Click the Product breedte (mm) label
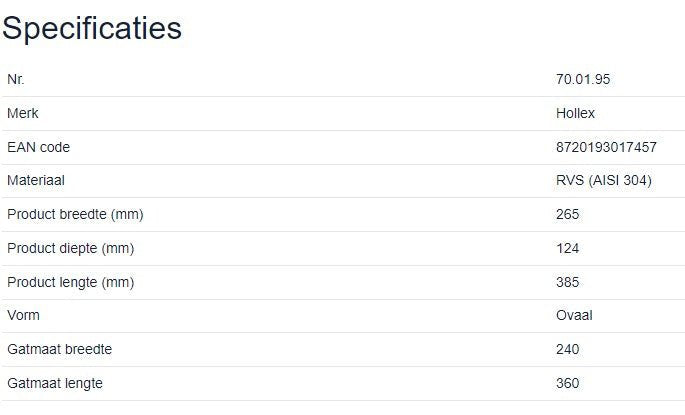Viewport: 685px width, 415px height. pos(74,214)
